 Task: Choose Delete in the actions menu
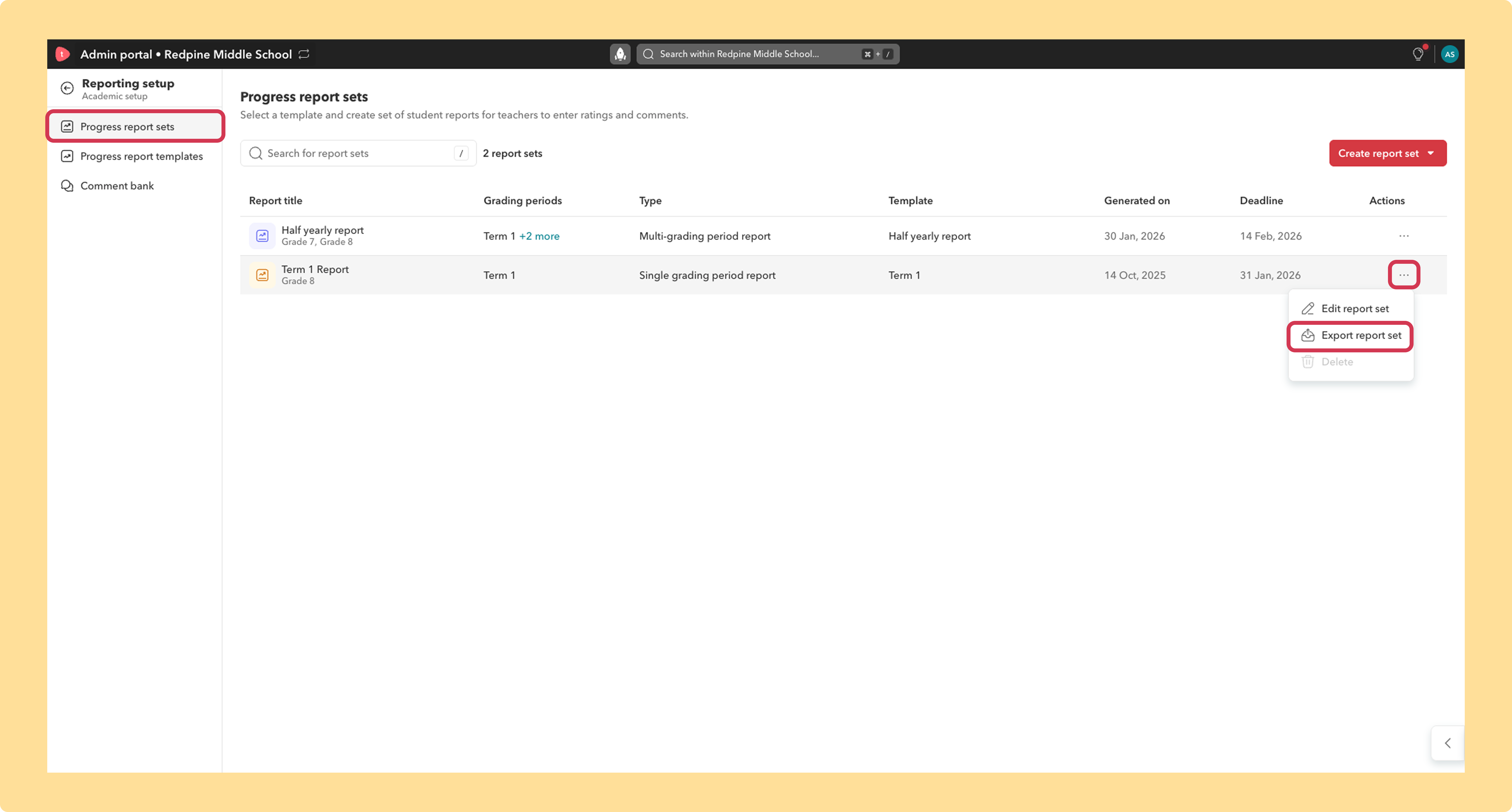(1351, 362)
